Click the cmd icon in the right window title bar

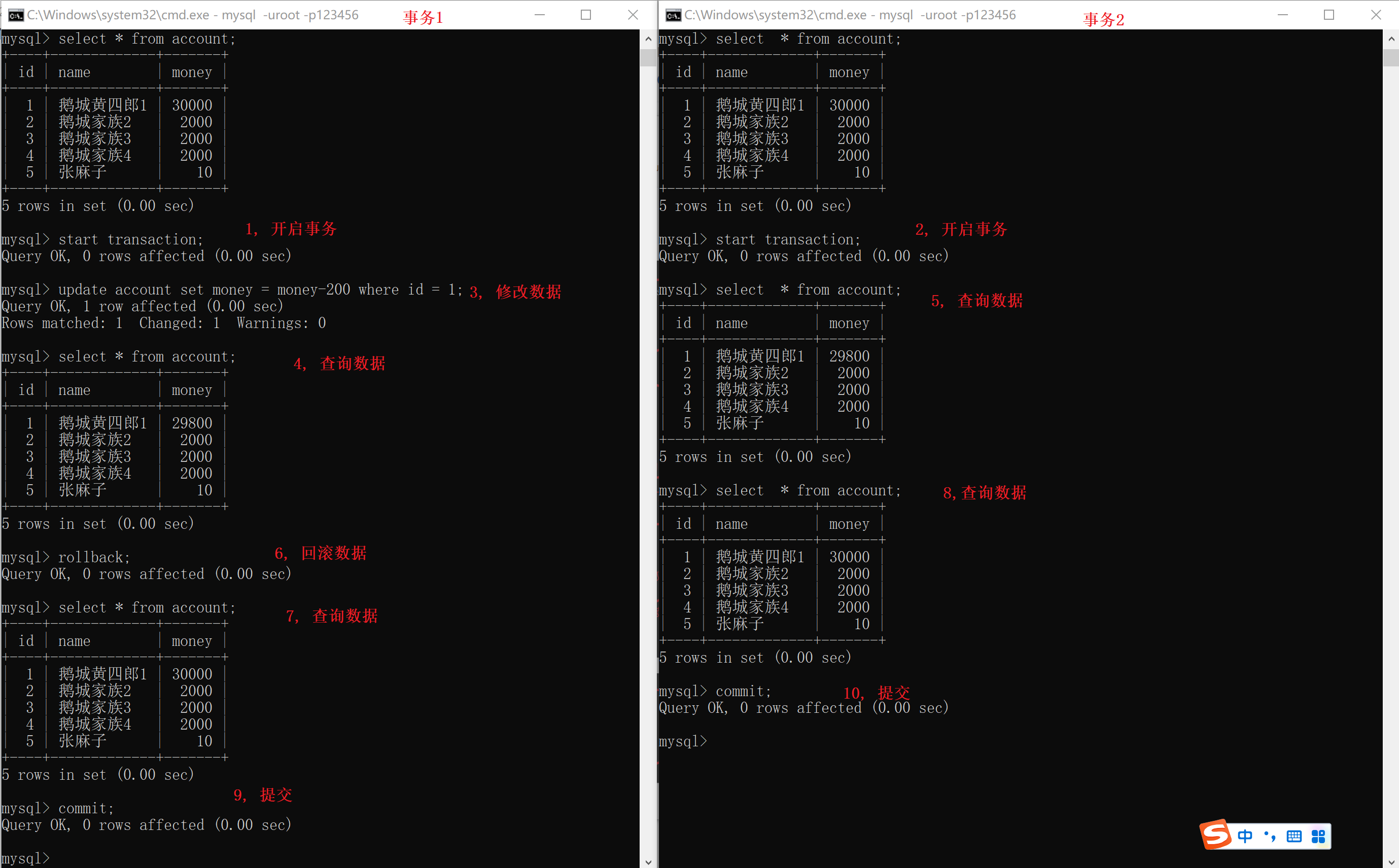(673, 15)
